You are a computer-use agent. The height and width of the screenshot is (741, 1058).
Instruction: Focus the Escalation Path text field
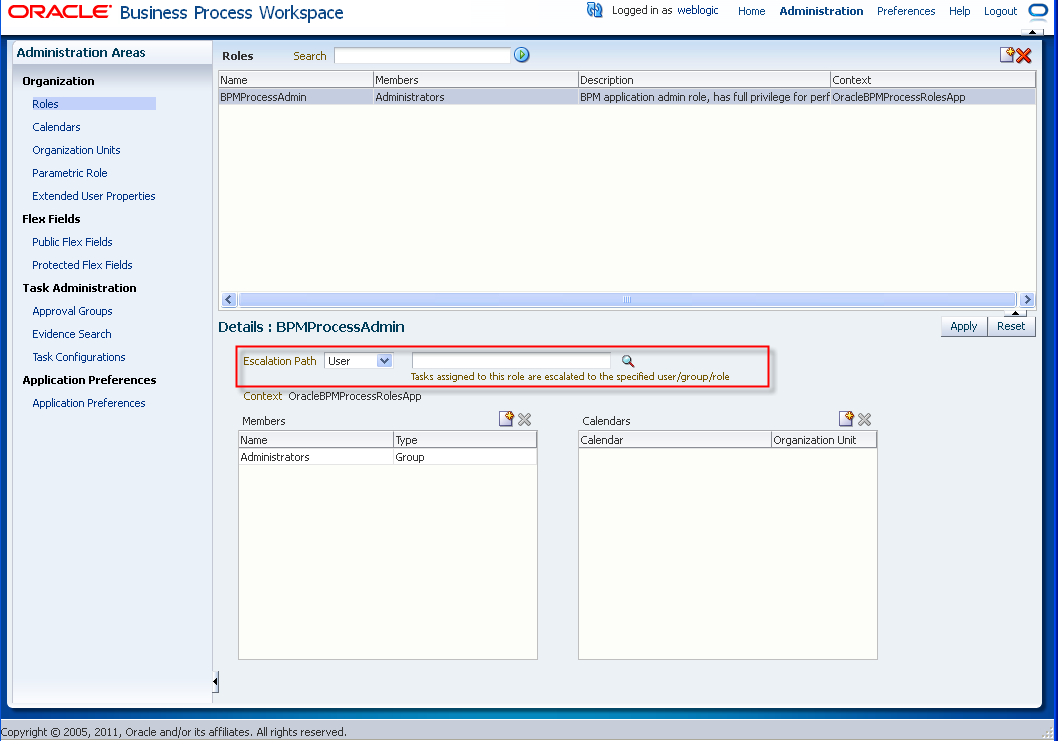click(x=511, y=360)
